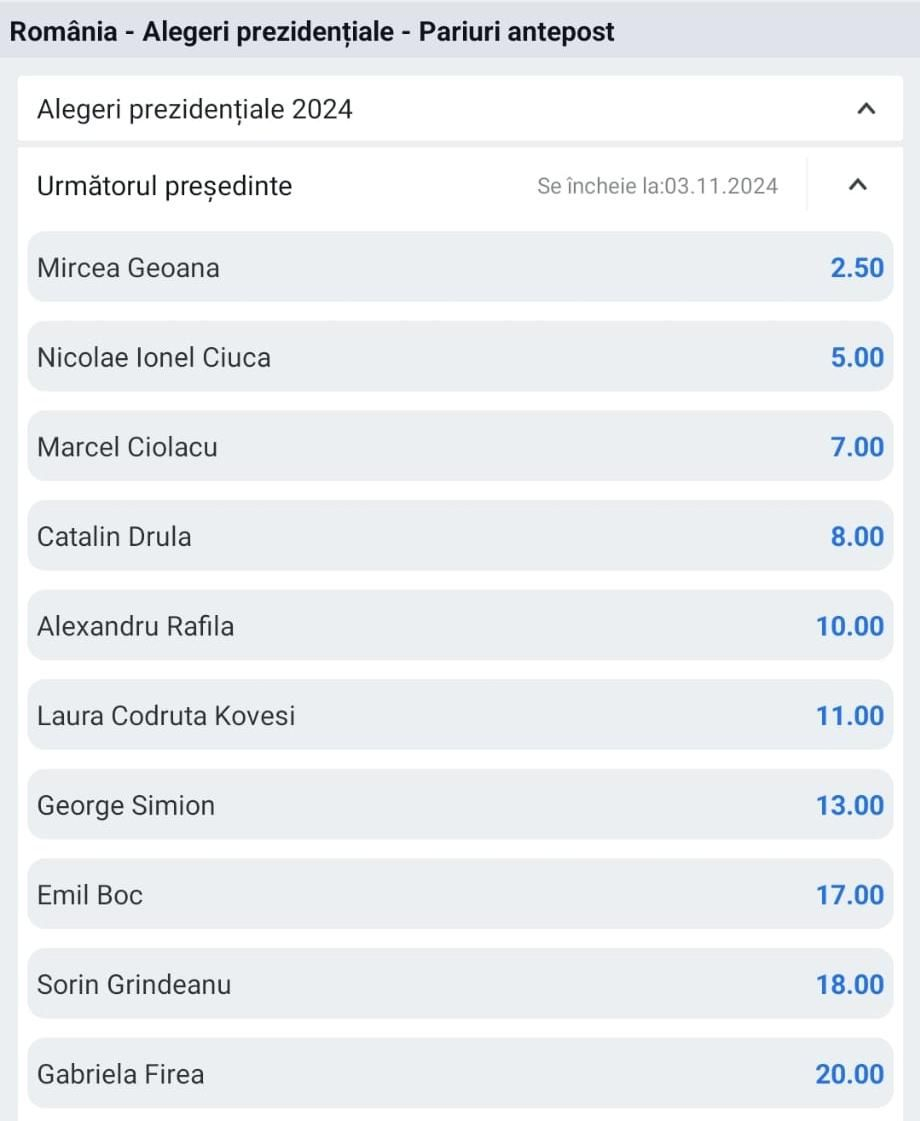The width and height of the screenshot is (920, 1121).
Task: Pick Gabriela Firea odds 20.00
Action: 460,1074
